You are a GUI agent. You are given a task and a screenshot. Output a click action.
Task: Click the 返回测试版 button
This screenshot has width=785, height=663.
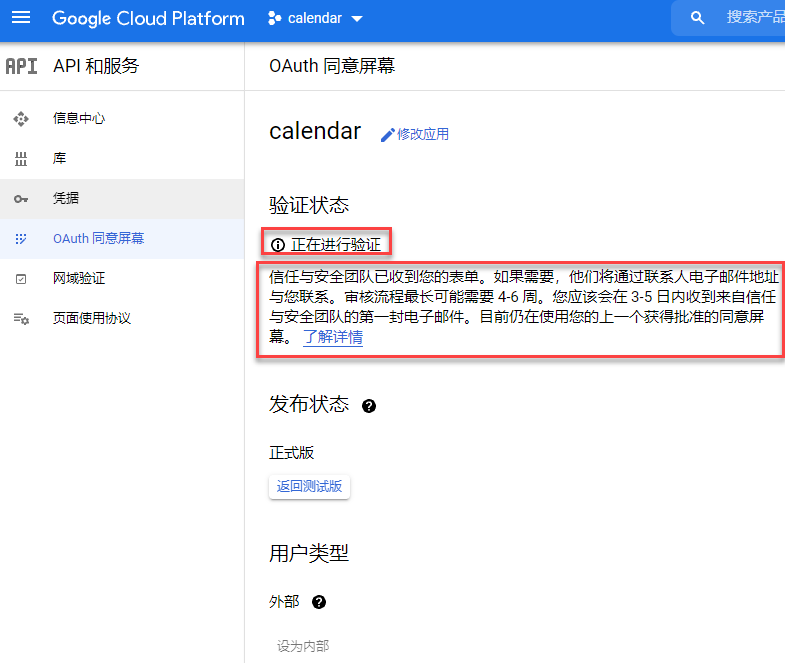pyautogui.click(x=309, y=486)
